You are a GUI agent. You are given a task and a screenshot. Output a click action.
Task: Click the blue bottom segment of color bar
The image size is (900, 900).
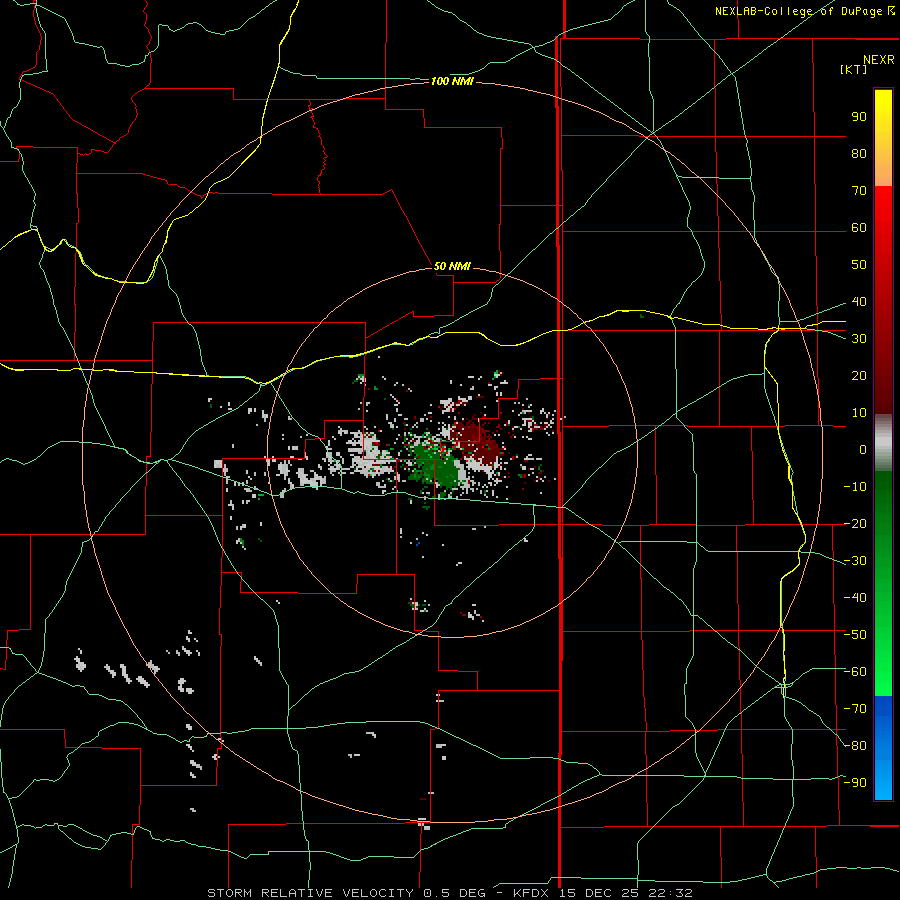click(x=883, y=748)
